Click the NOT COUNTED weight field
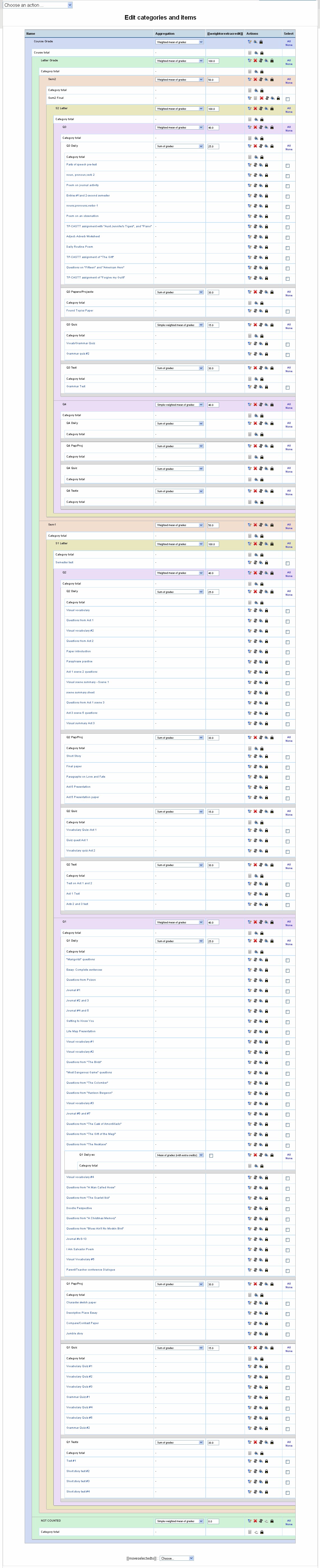The height and width of the screenshot is (1568, 320). click(x=213, y=1521)
